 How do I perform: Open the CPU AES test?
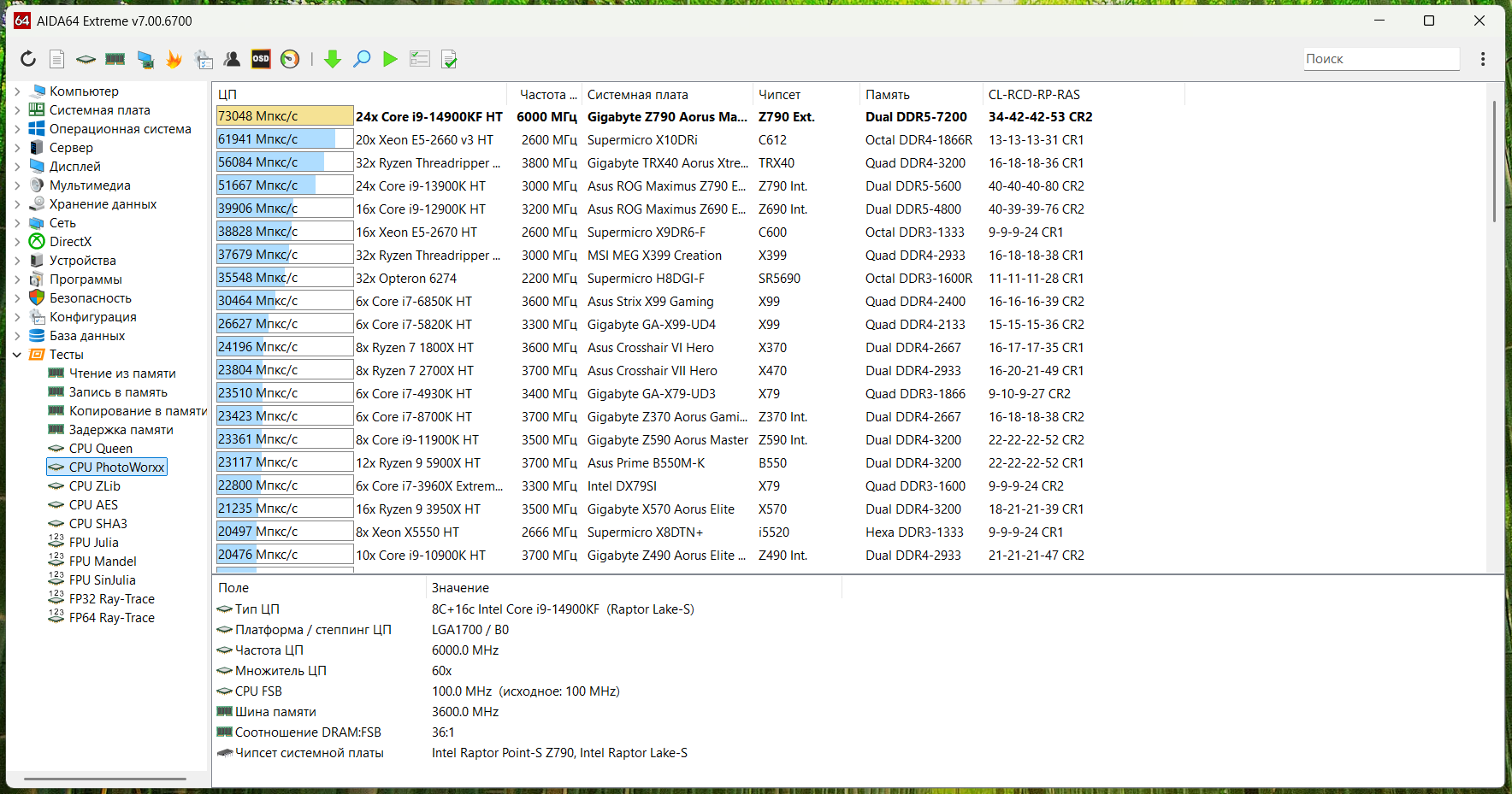tap(93, 505)
